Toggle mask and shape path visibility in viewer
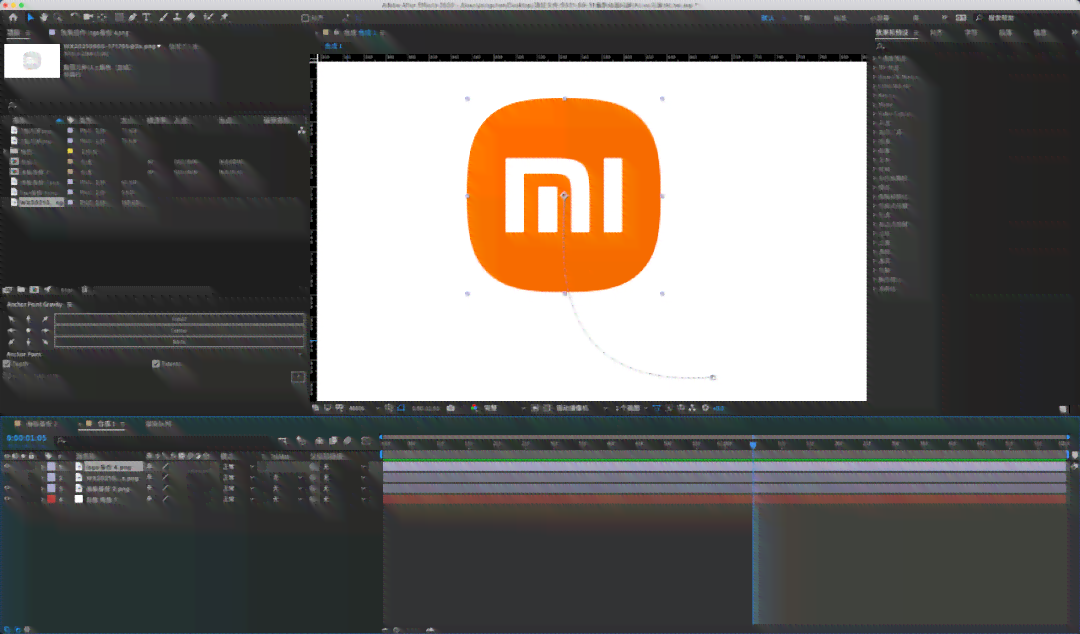The height and width of the screenshot is (634, 1080). 401,408
